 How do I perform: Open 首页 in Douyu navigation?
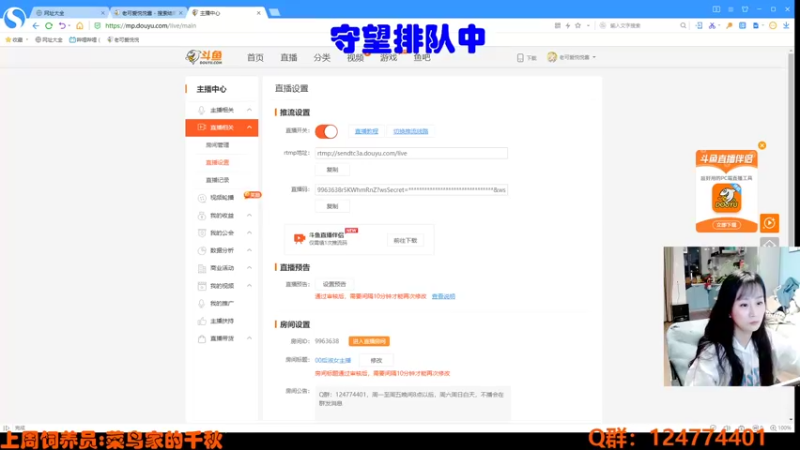pyautogui.click(x=255, y=58)
